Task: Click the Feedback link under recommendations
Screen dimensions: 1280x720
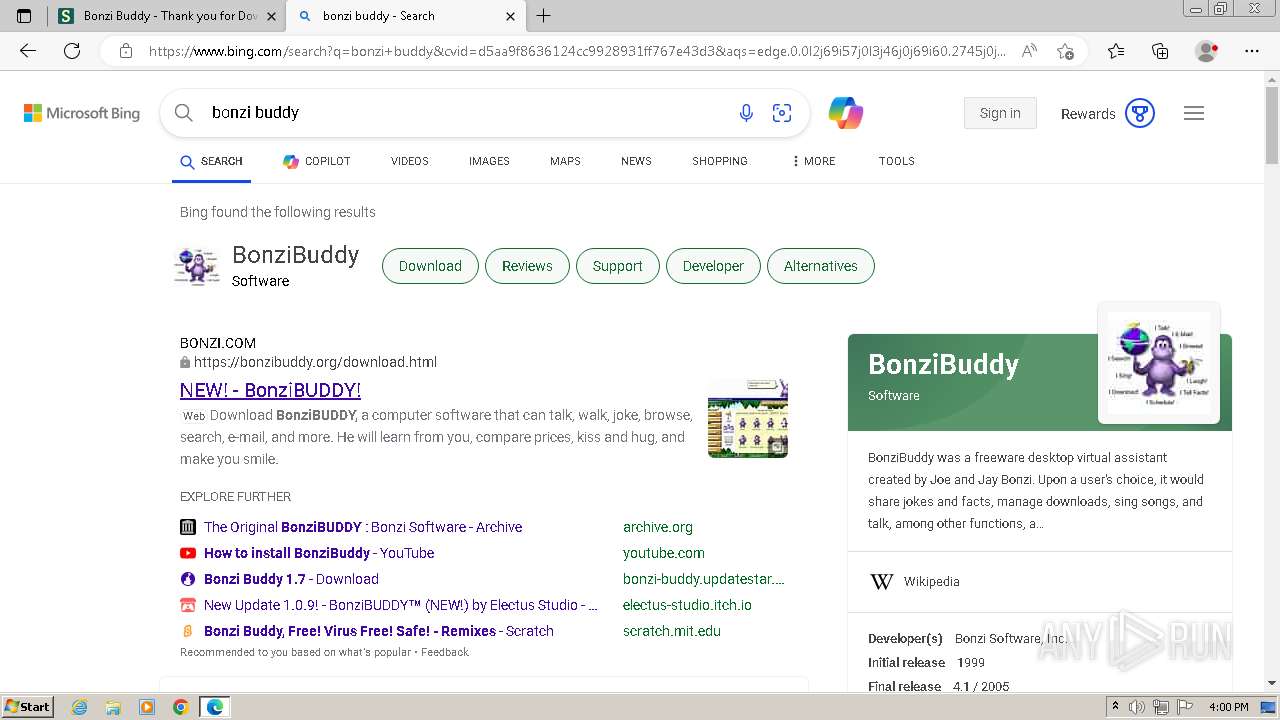Action: [x=444, y=652]
